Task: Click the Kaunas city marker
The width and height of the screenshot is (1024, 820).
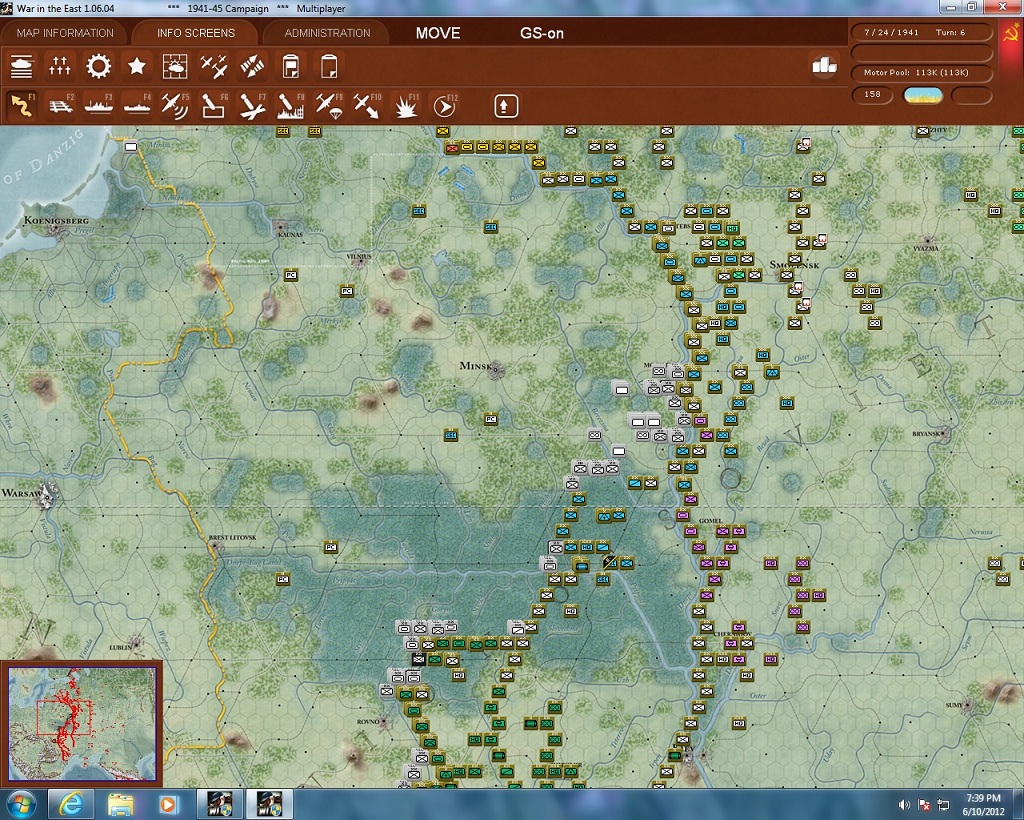Action: pyautogui.click(x=281, y=226)
